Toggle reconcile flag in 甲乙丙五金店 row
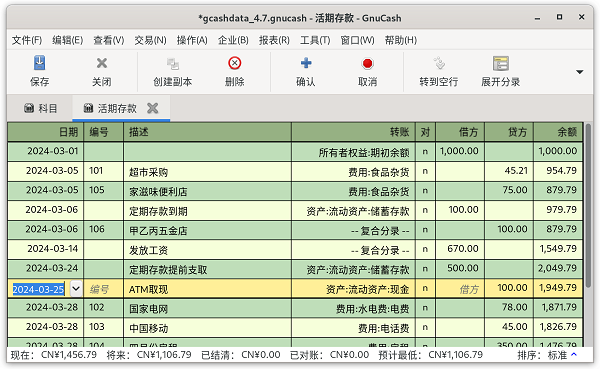600x369 pixels. click(425, 230)
